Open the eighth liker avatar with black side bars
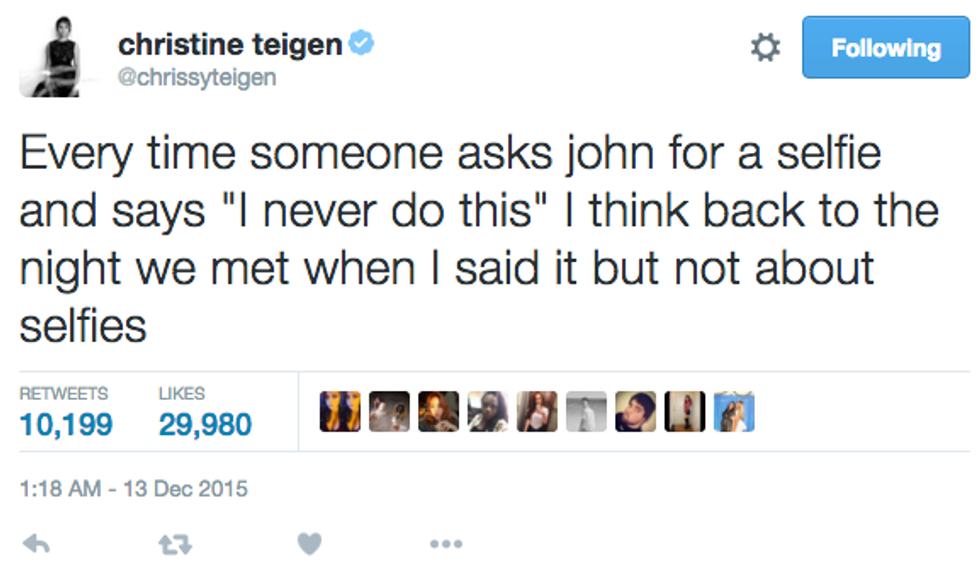 [684, 412]
